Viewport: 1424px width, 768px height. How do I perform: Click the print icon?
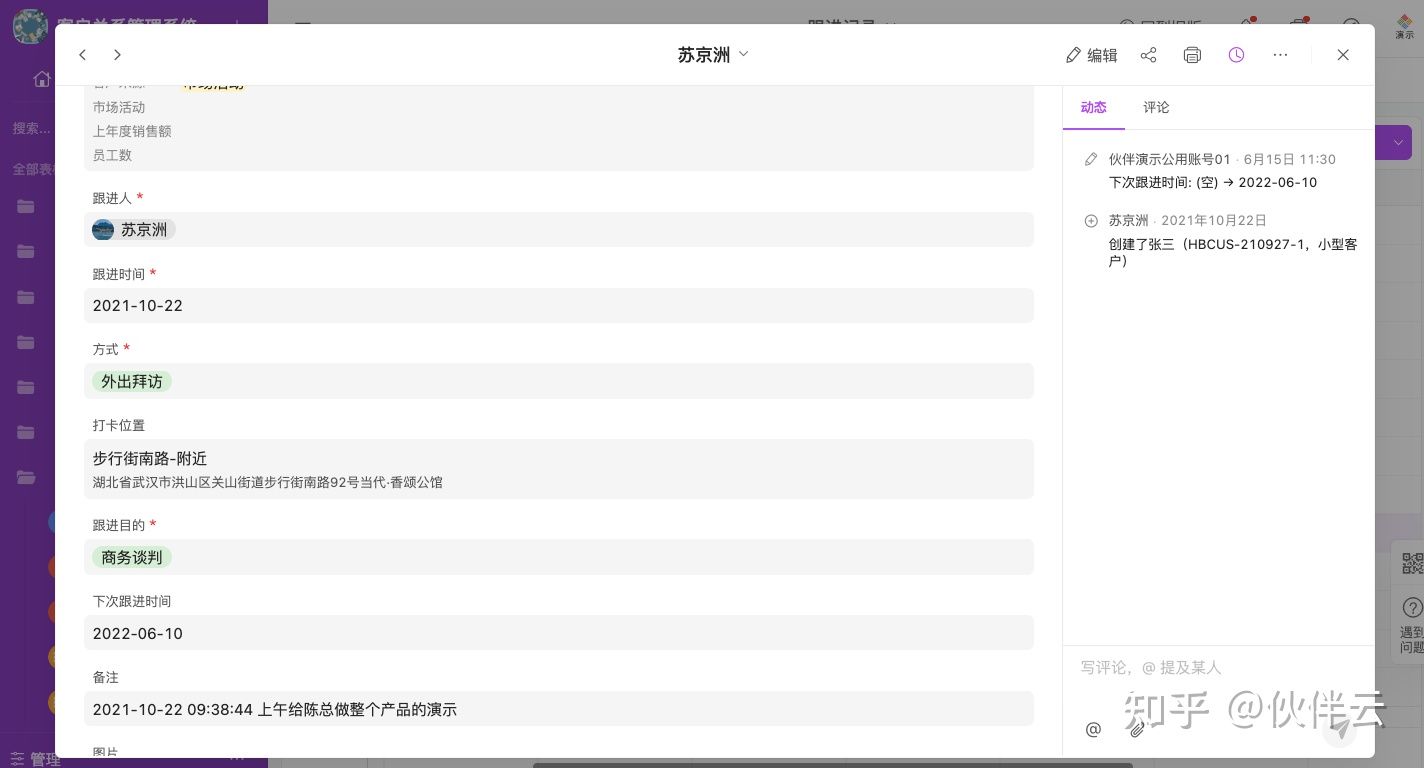tap(1192, 55)
